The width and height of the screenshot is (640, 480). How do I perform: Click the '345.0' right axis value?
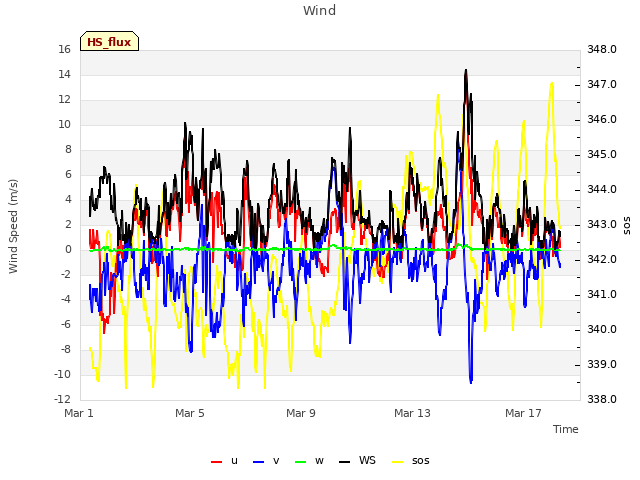tap(602, 155)
